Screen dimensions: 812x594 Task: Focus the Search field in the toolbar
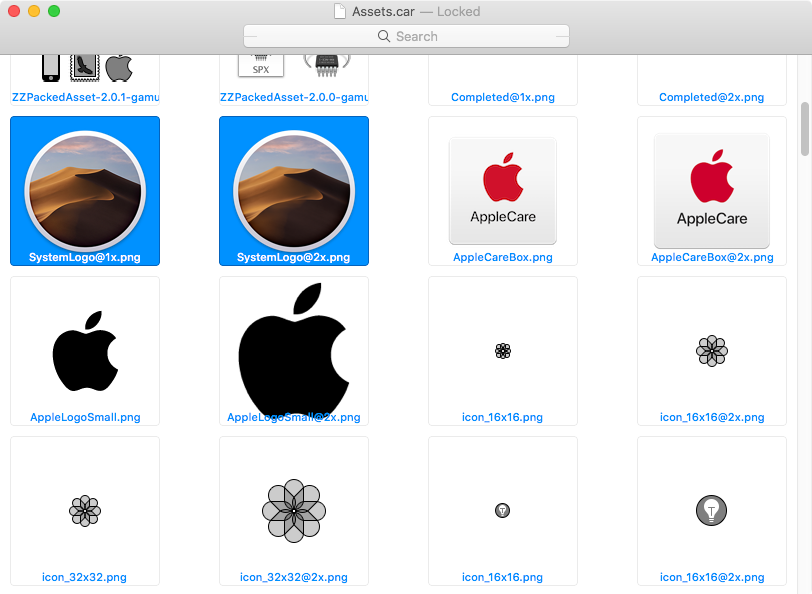point(407,36)
